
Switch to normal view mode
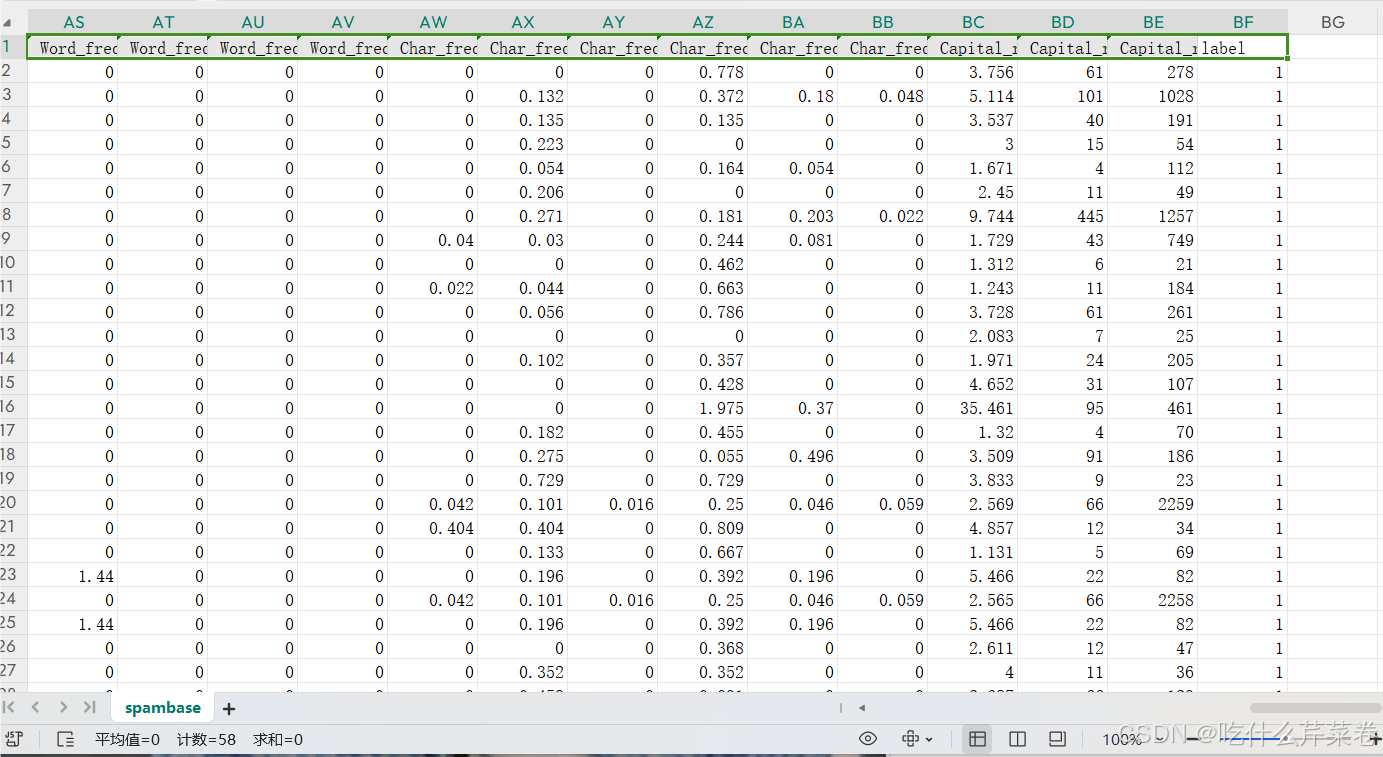tap(977, 739)
